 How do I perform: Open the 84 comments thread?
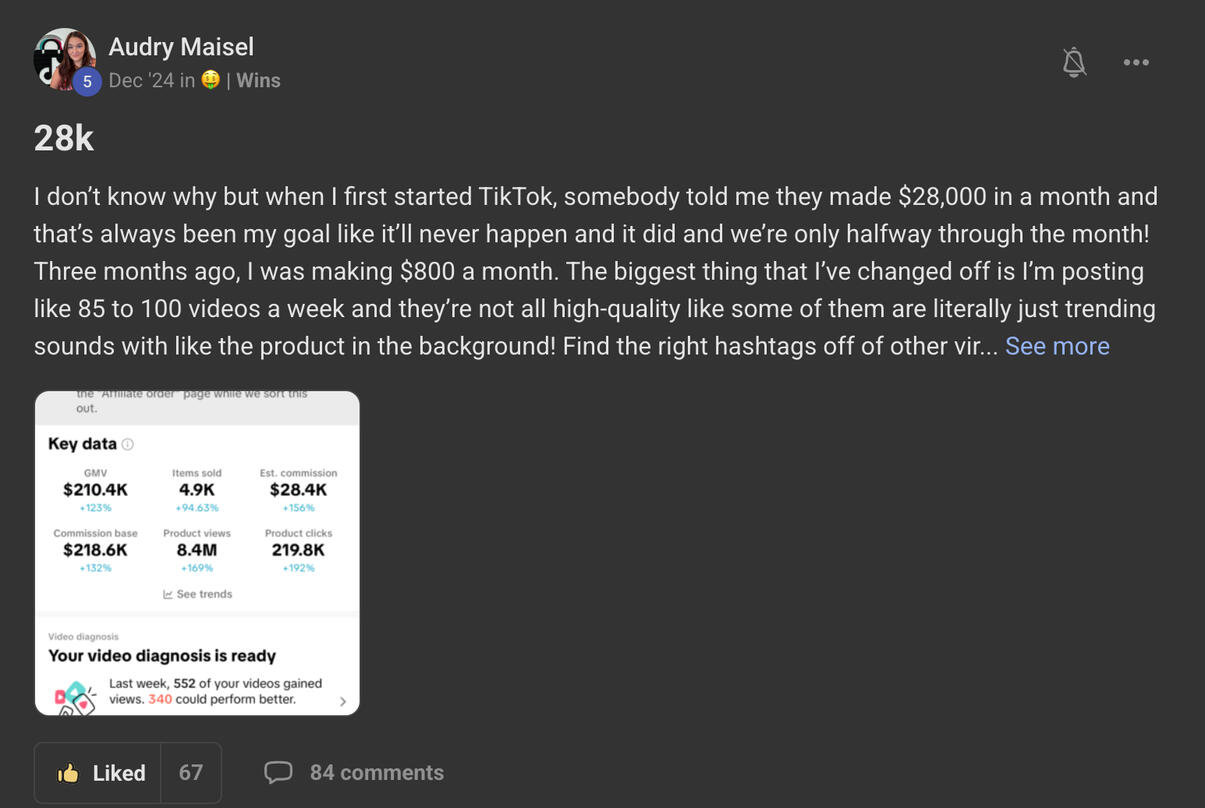point(376,773)
